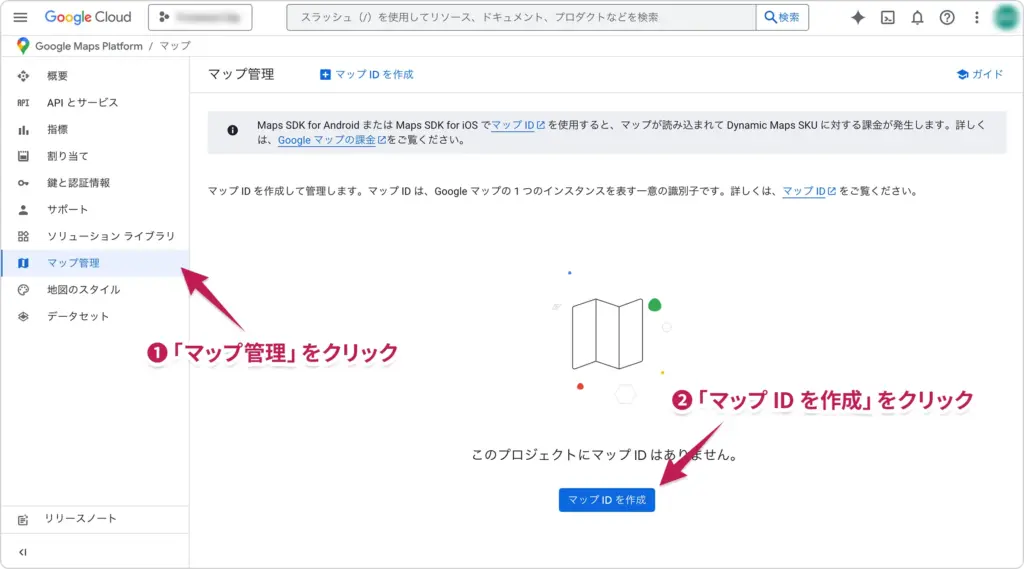Viewport: 1024px width, 569px height.
Task: Click the person icon for サポート
Action: coord(23,210)
